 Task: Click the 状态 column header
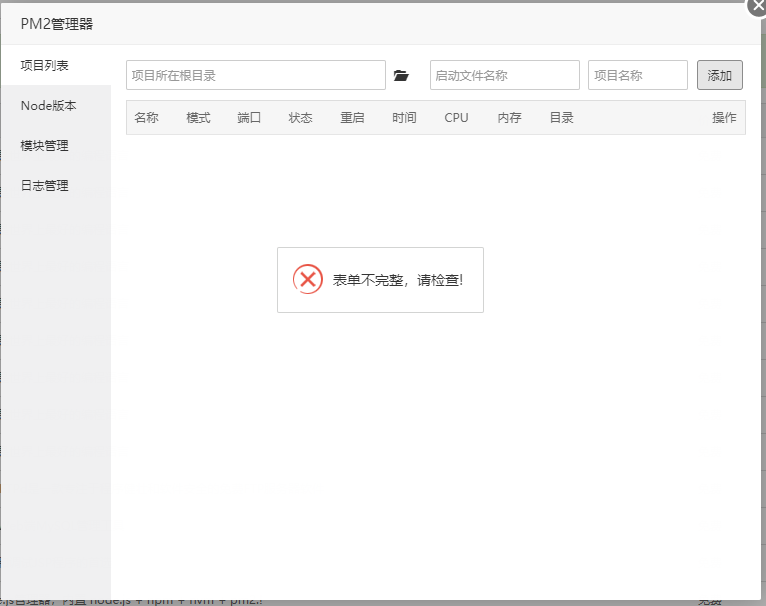[x=300, y=118]
